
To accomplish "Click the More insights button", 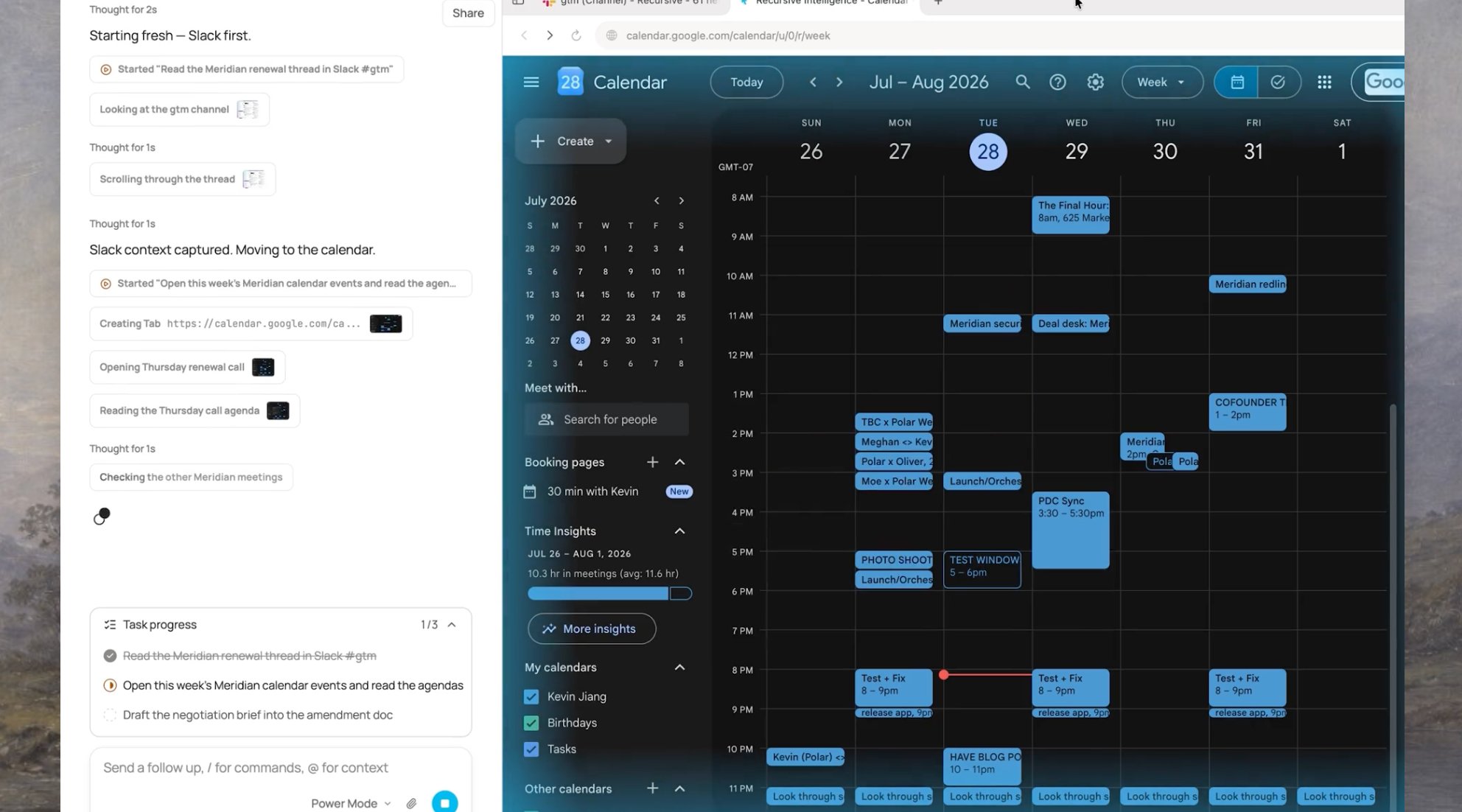I will click(592, 629).
